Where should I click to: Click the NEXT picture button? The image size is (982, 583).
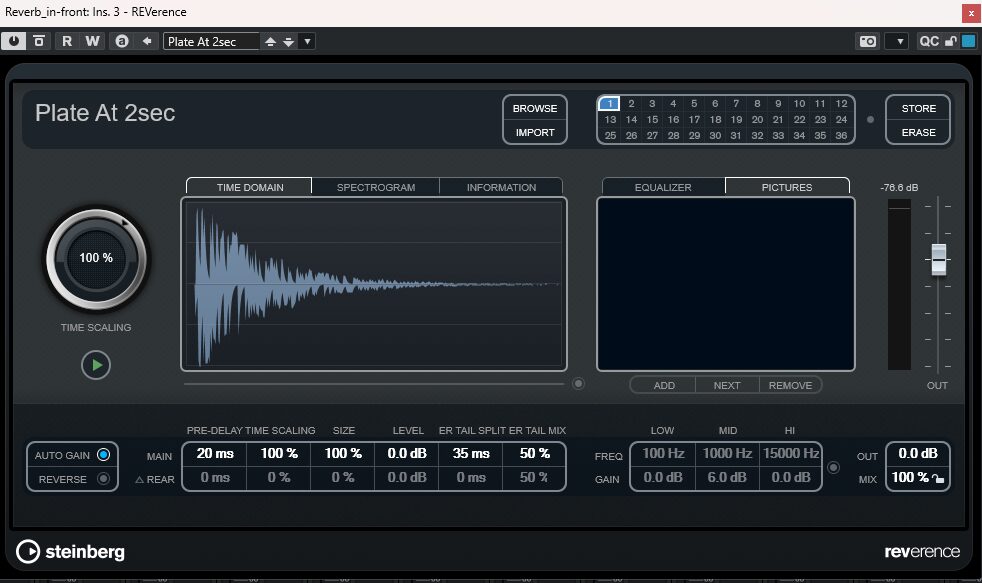[x=727, y=385]
